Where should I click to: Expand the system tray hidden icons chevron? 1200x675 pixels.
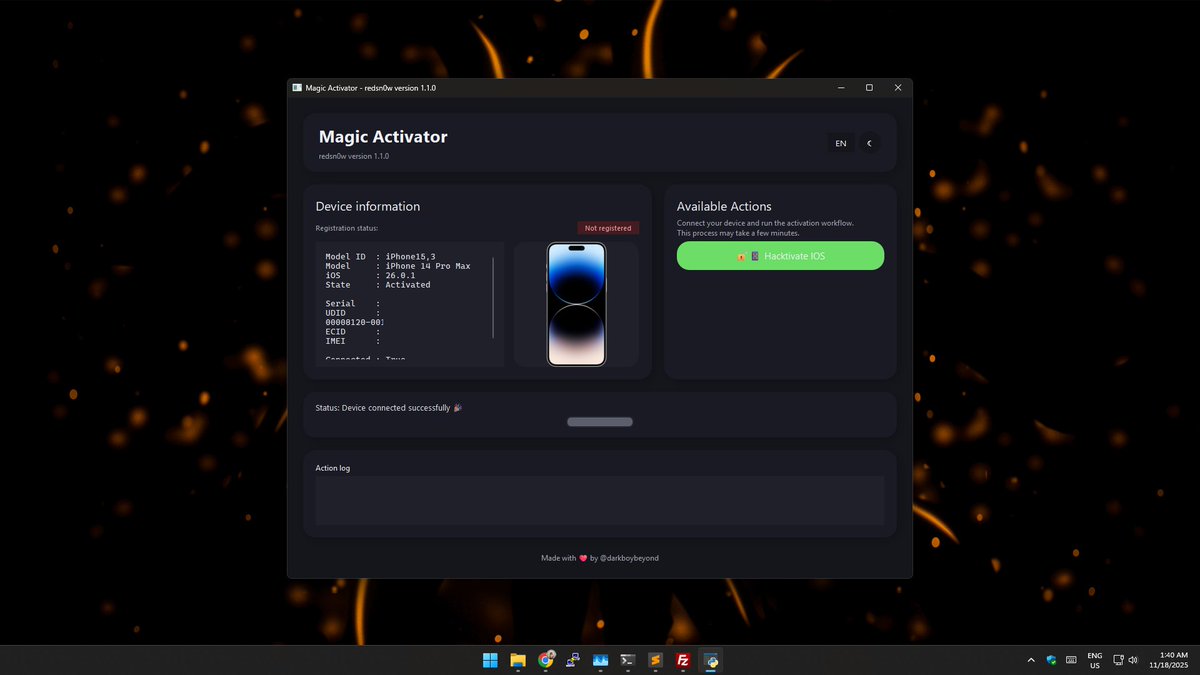(x=1031, y=660)
